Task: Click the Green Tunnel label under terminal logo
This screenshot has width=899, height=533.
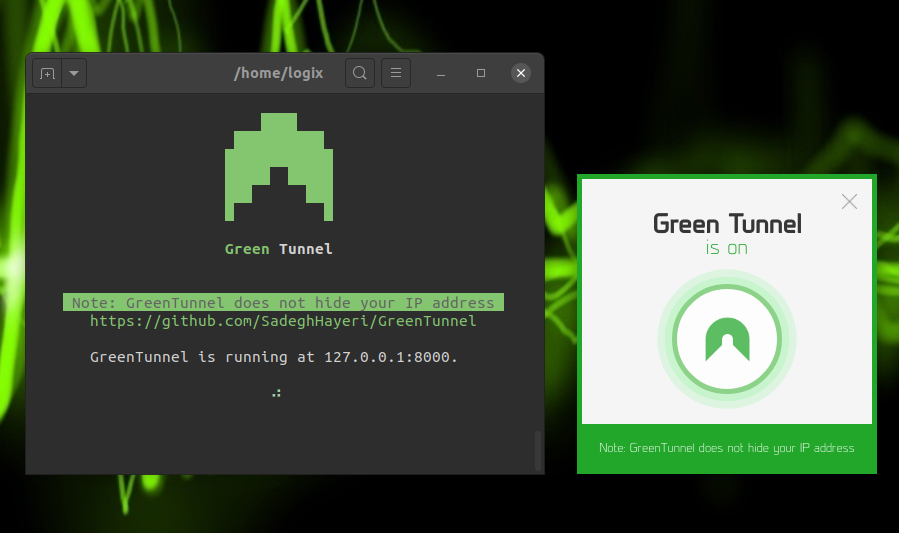Action: [x=278, y=249]
